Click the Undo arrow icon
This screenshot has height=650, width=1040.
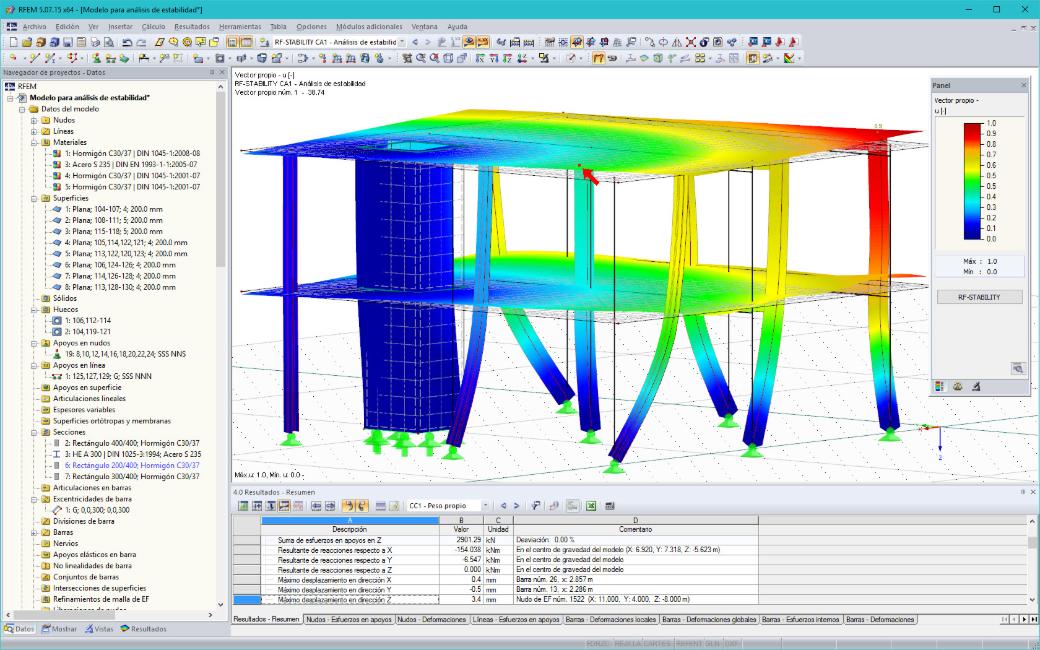pyautogui.click(x=127, y=42)
